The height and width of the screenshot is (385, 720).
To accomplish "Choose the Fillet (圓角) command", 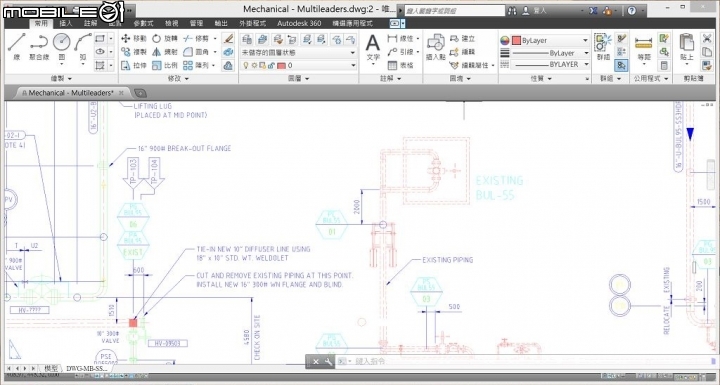I will coord(196,52).
